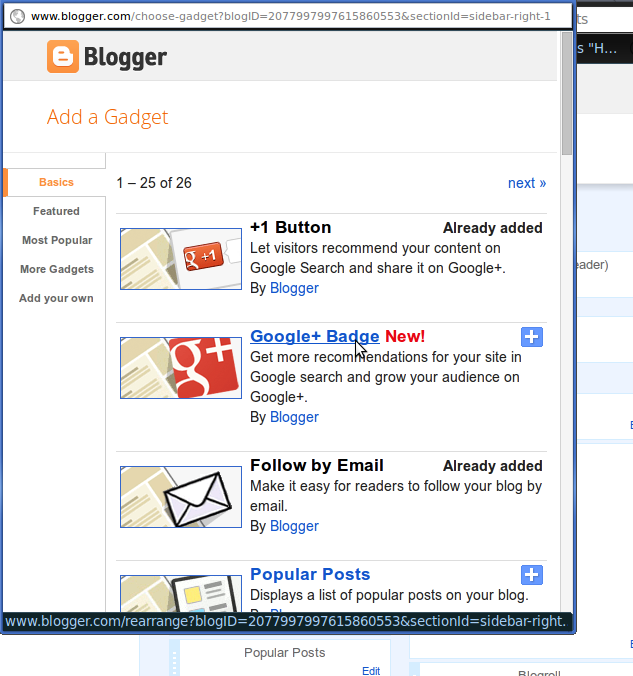Go to next page of gadgets
Screen dimensions: 633x676
tap(527, 183)
